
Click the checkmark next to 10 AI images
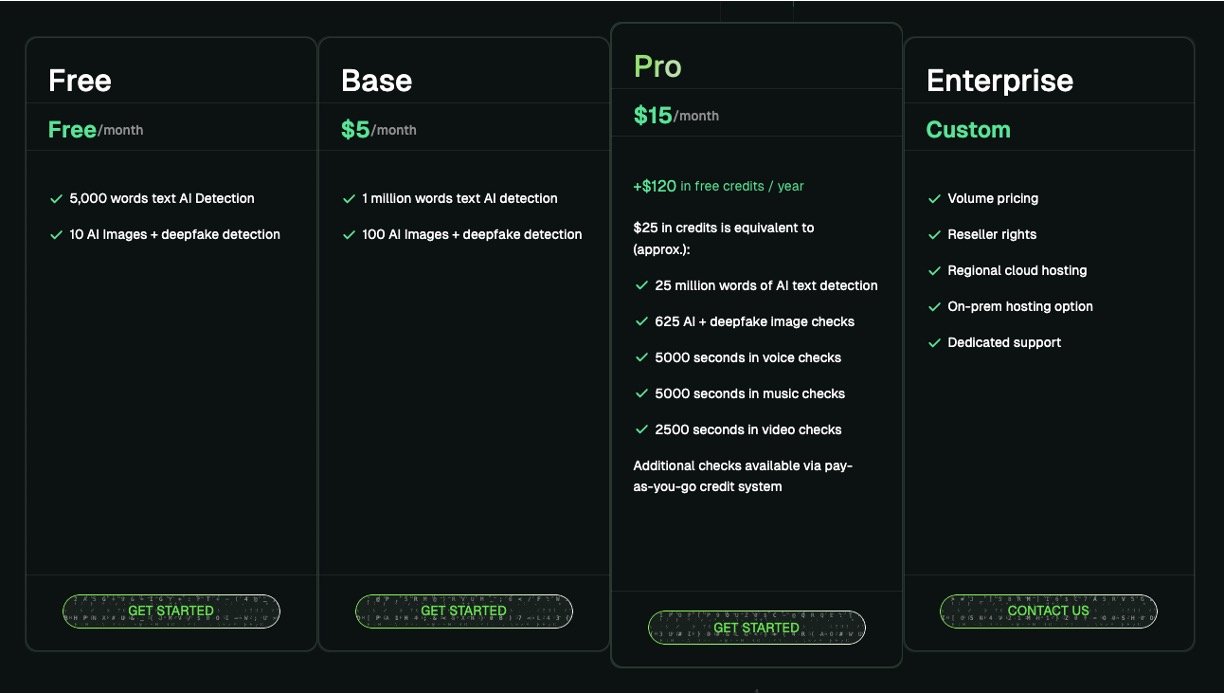(56, 235)
